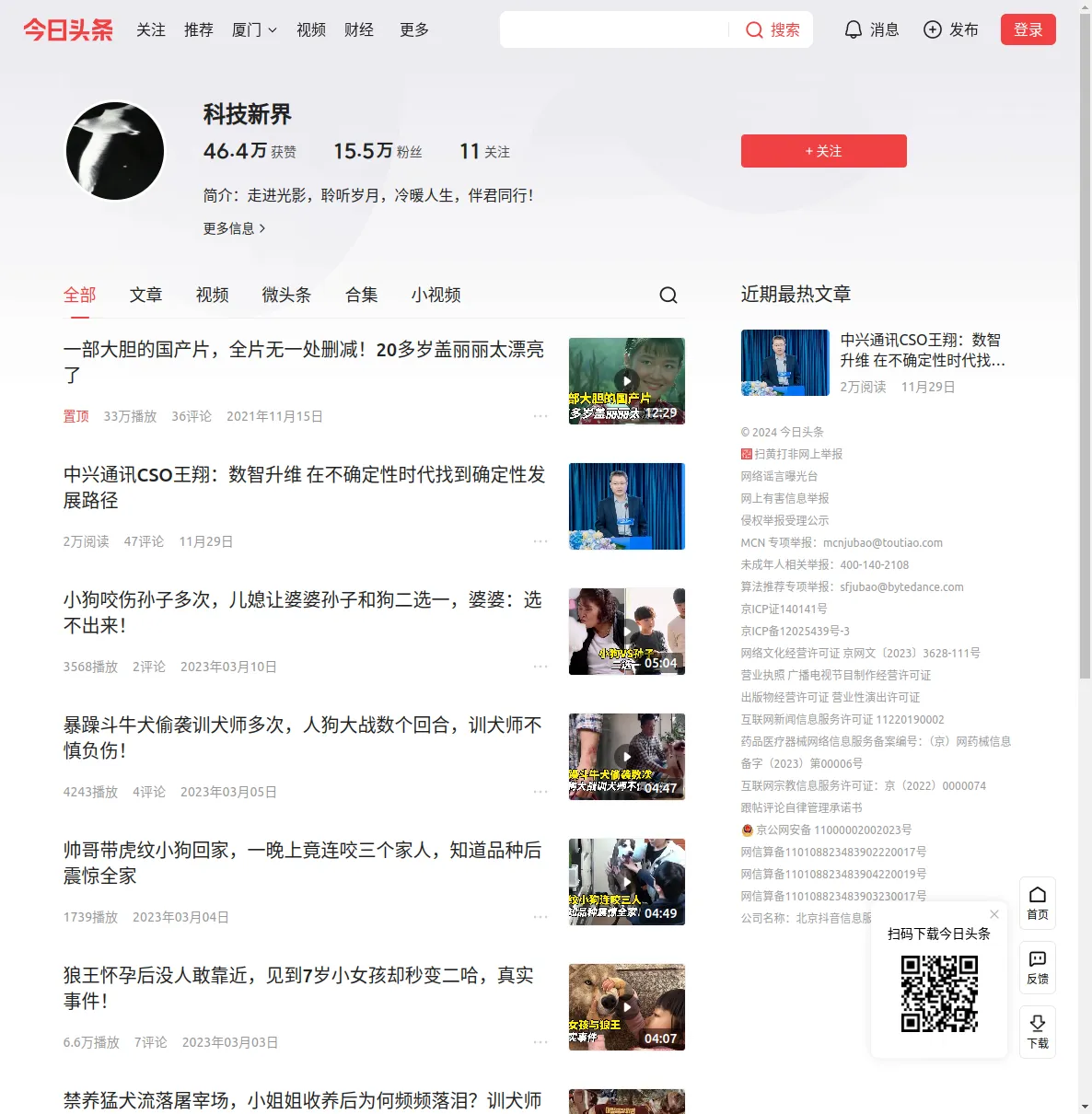Open the post titled 一部大胆的国产片

point(304,363)
